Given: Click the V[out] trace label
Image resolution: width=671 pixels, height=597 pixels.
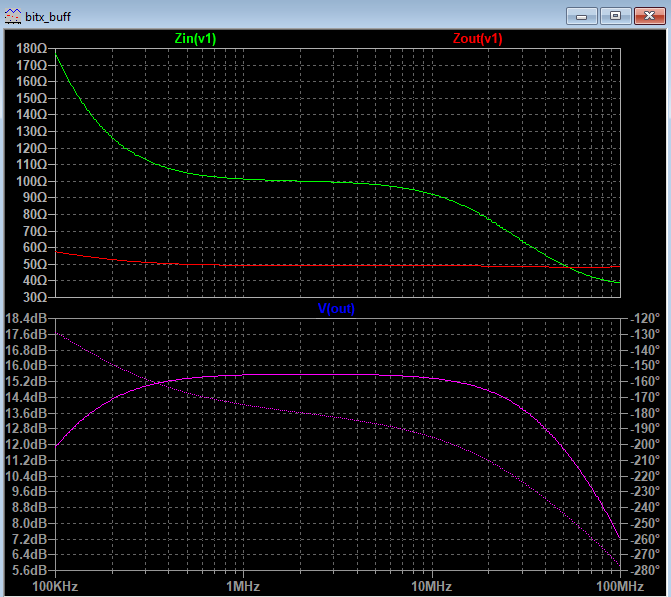Looking at the screenshot, I should point(336,309).
